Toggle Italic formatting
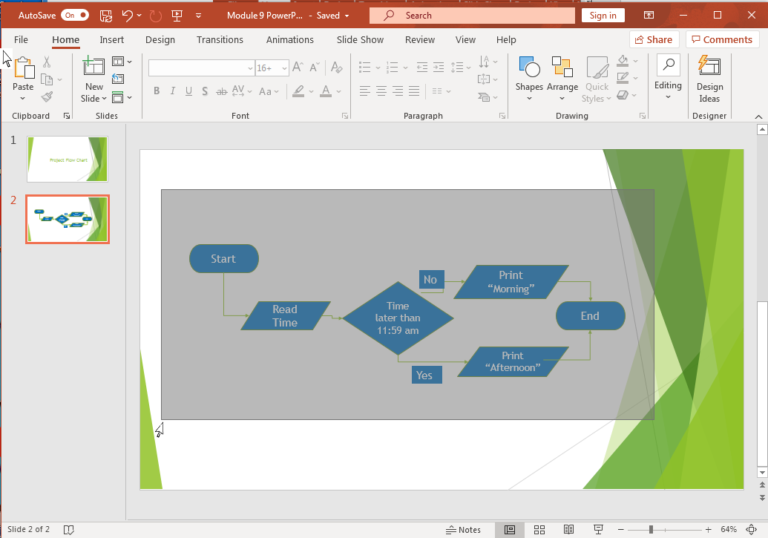Viewport: 768px width, 538px height. click(173, 91)
